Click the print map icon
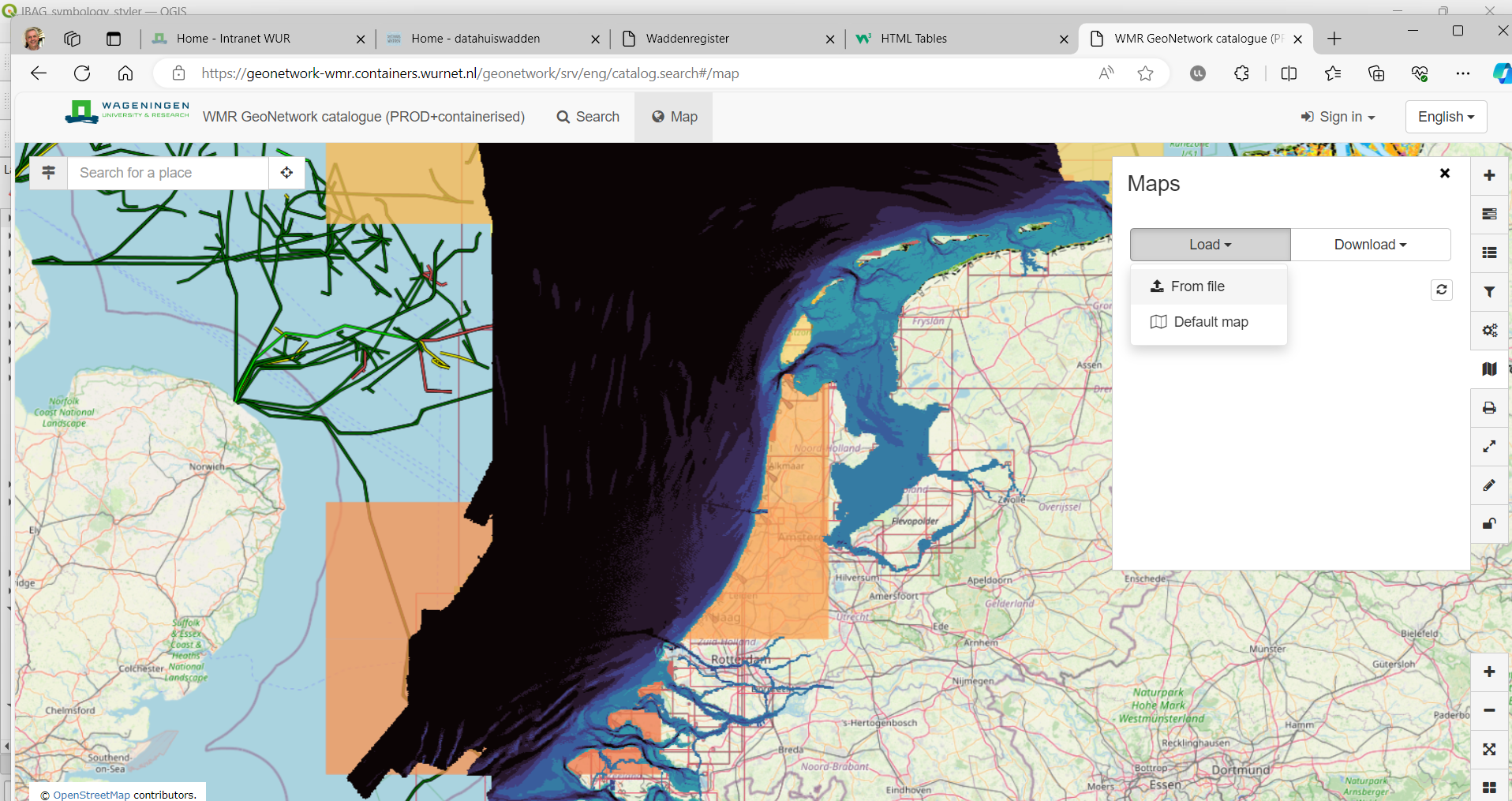The image size is (1512, 801). point(1489,408)
